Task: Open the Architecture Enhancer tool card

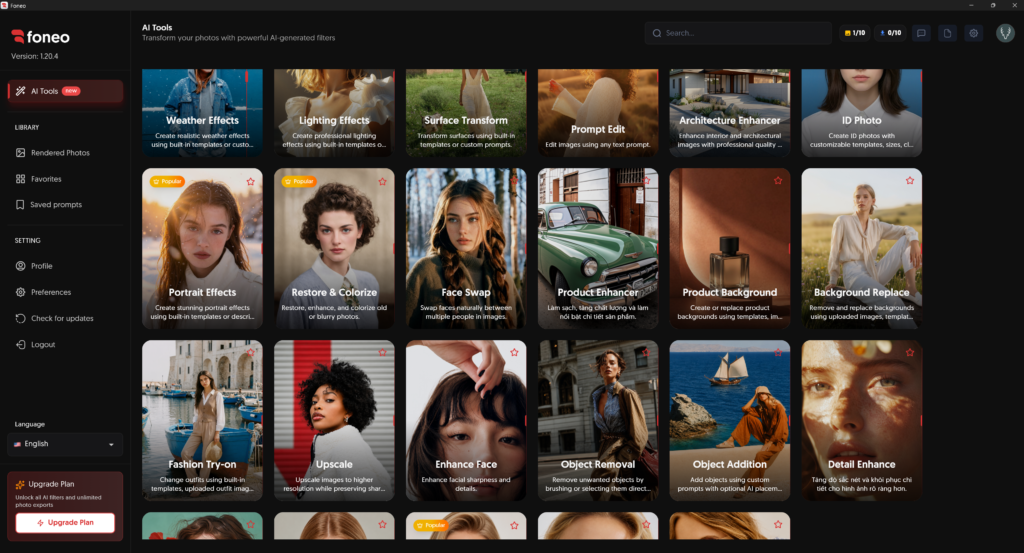Action: tap(729, 112)
